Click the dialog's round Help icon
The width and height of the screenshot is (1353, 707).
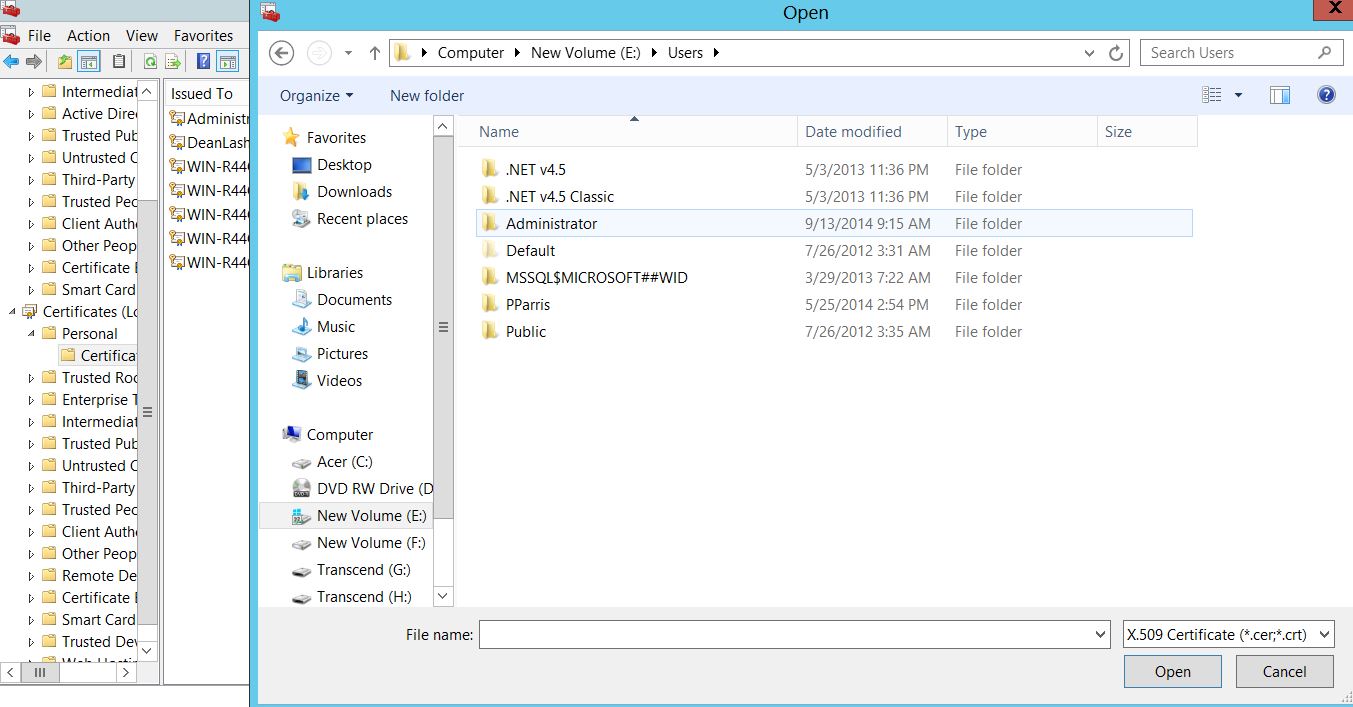coord(1326,95)
